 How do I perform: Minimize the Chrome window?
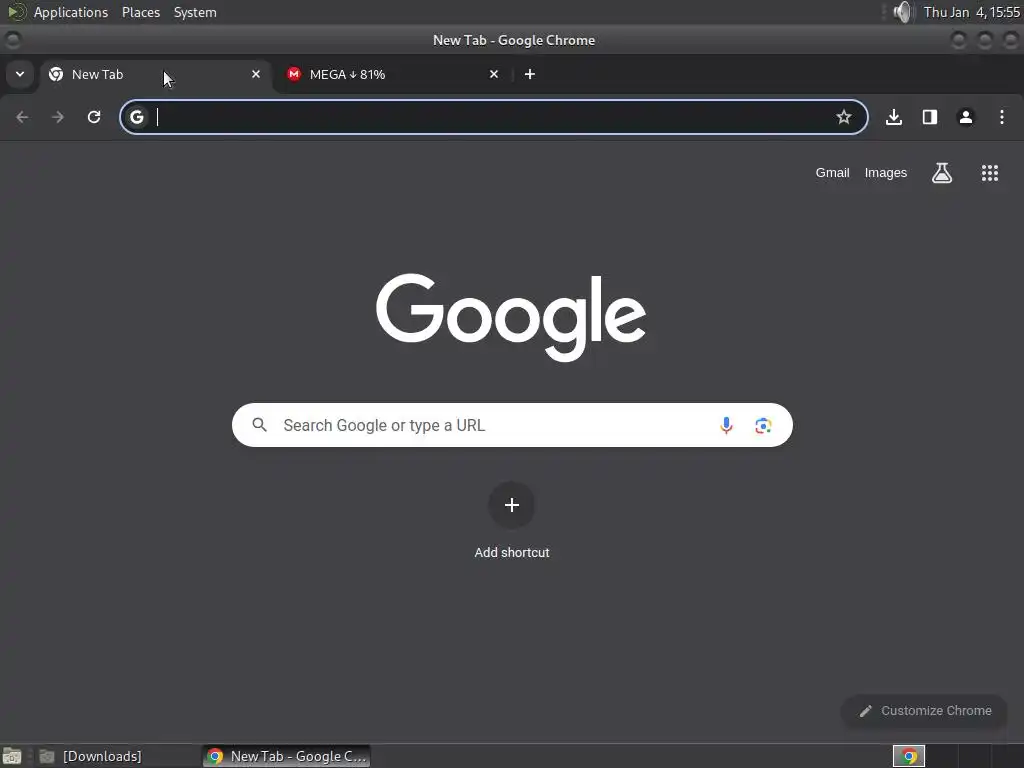[x=959, y=40]
